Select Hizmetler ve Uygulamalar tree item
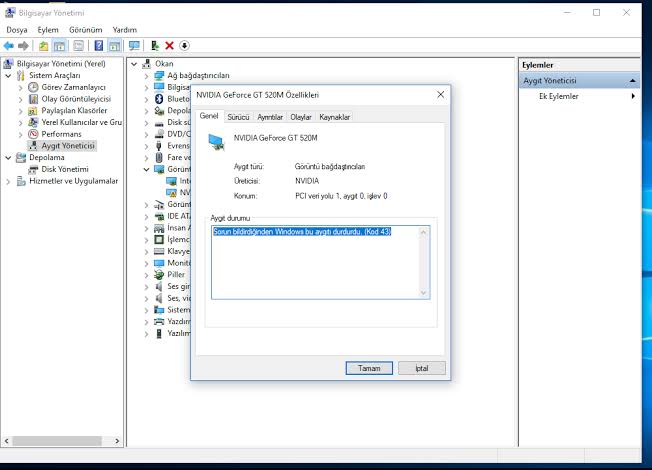This screenshot has height=470, width=652. click(74, 181)
